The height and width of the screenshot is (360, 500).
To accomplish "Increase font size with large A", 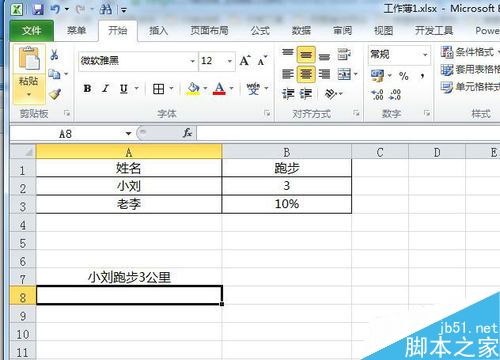I will click(x=245, y=61).
